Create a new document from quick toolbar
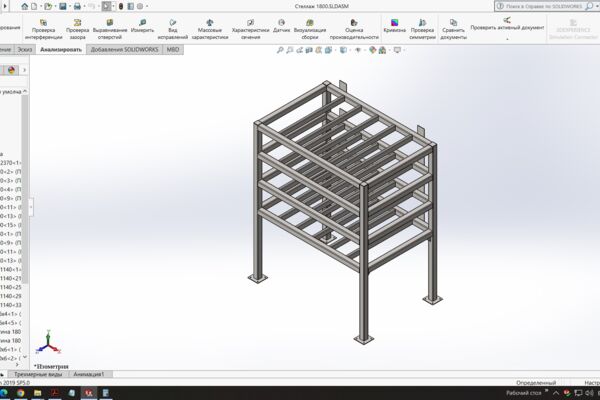Screen dimensions: 600x400 click(x=34, y=6)
